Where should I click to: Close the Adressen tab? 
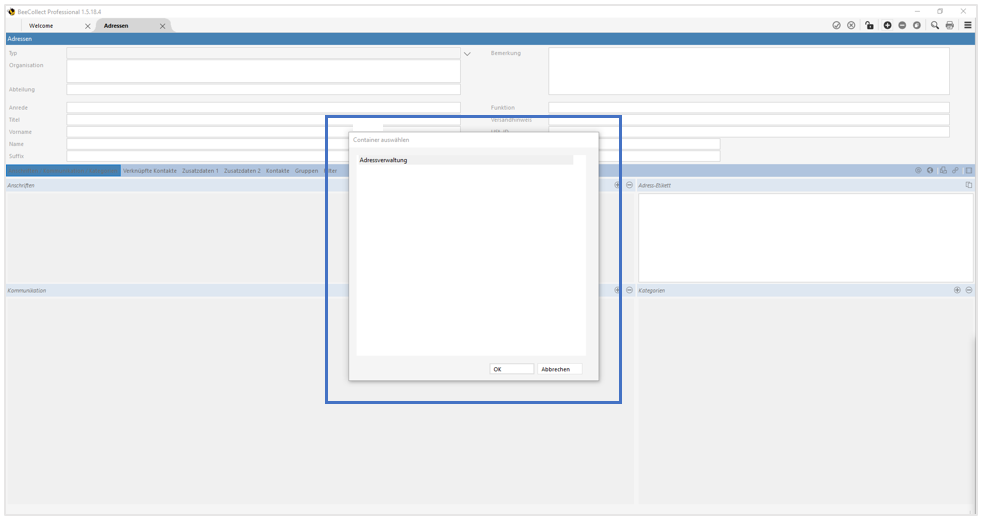click(163, 25)
